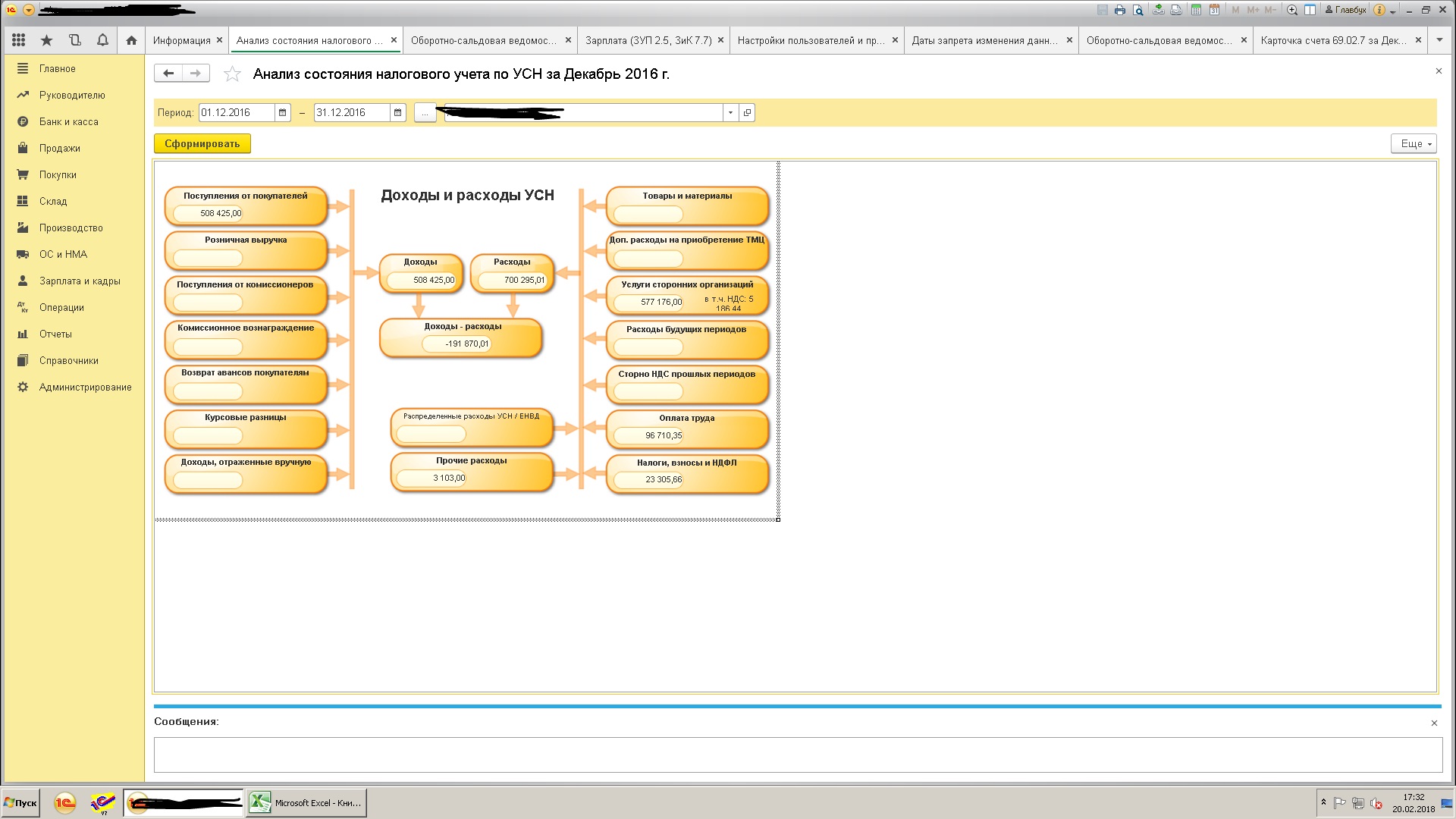Viewport: 1456px width, 819px height.
Task: Open calendar for start date 01.12.2016
Action: point(283,112)
